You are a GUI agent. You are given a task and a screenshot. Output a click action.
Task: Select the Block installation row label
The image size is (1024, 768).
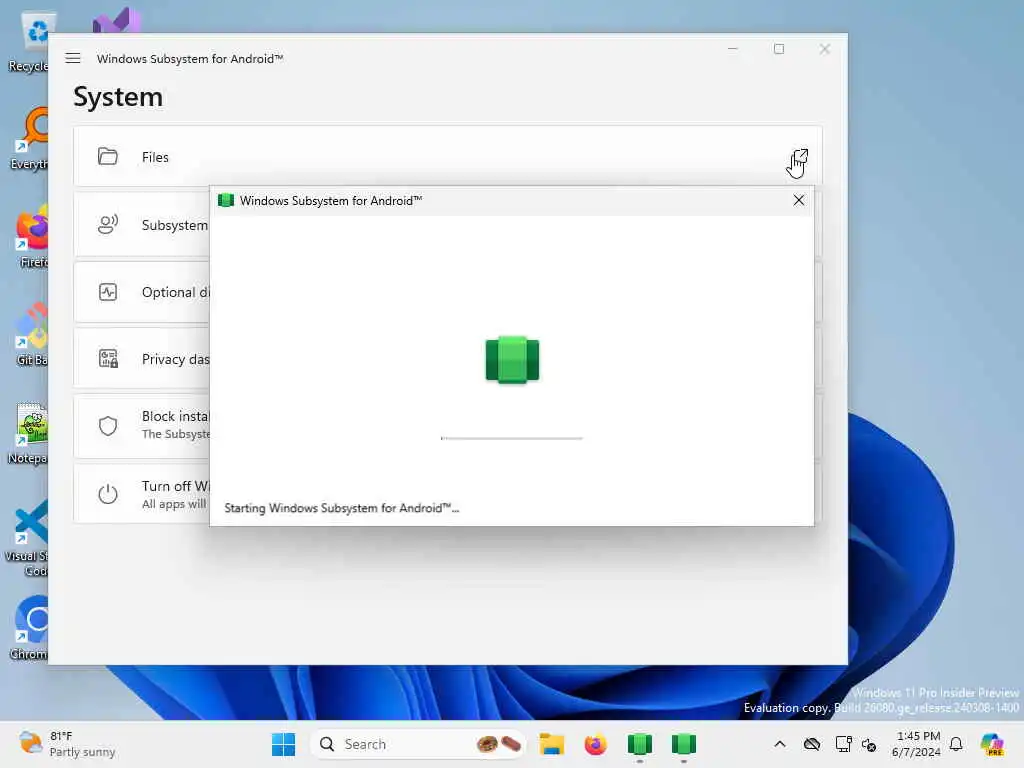point(175,416)
